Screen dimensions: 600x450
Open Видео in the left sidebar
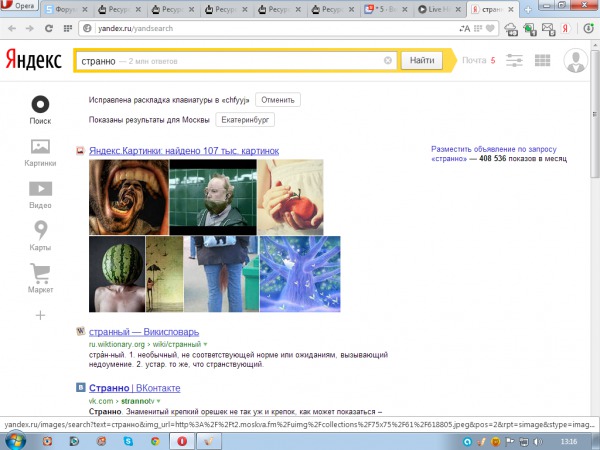pos(40,195)
